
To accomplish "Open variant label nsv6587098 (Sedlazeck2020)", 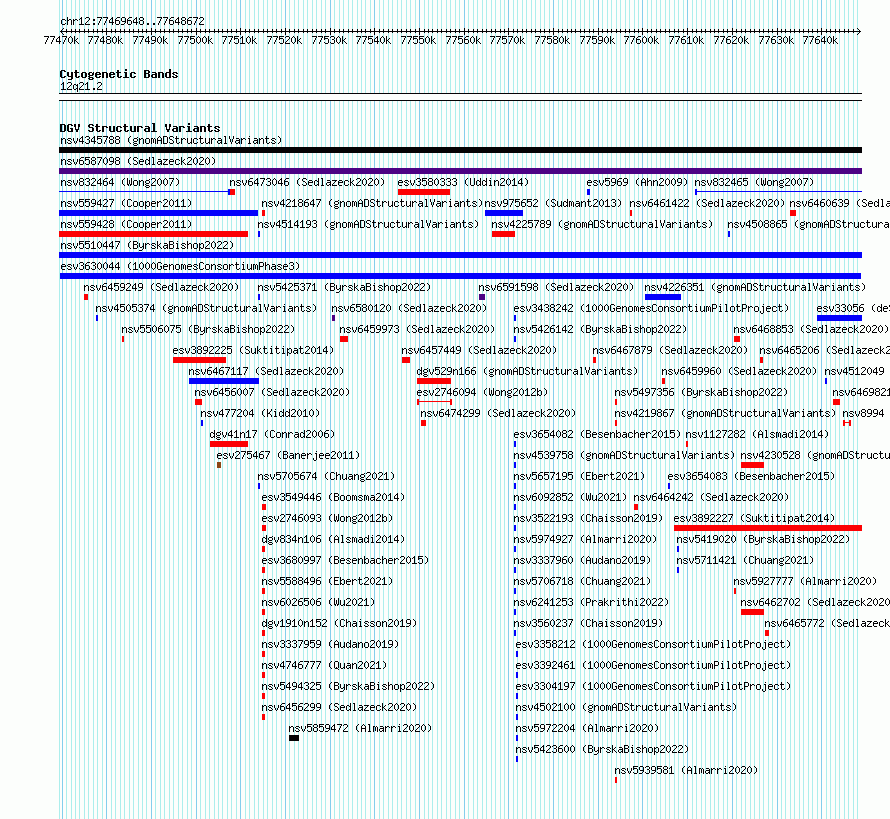I will 138,161.
